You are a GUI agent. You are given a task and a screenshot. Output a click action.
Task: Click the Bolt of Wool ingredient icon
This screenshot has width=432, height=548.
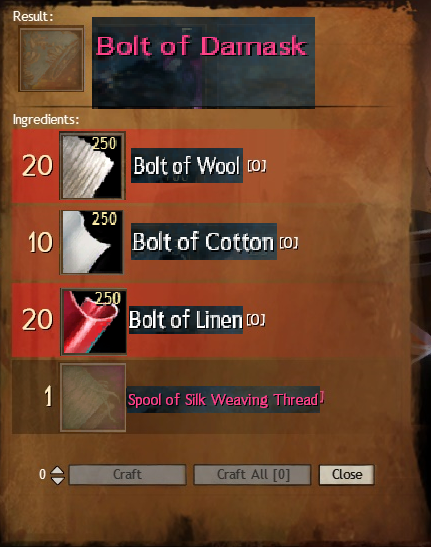[93, 166]
